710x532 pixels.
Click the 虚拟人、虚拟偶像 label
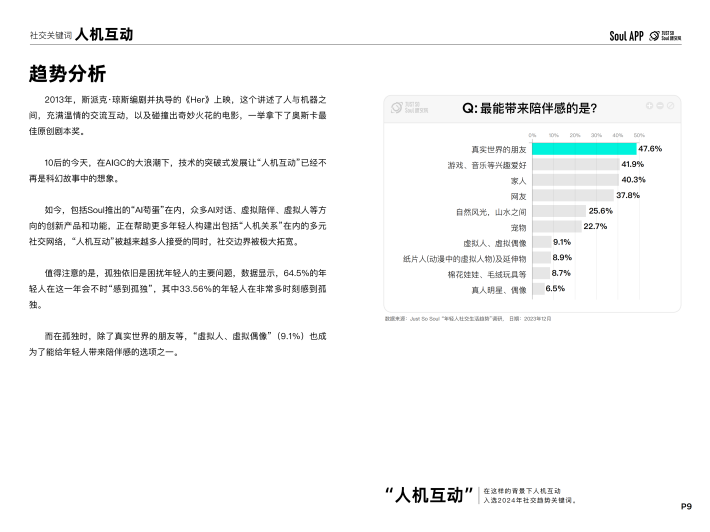(x=495, y=242)
